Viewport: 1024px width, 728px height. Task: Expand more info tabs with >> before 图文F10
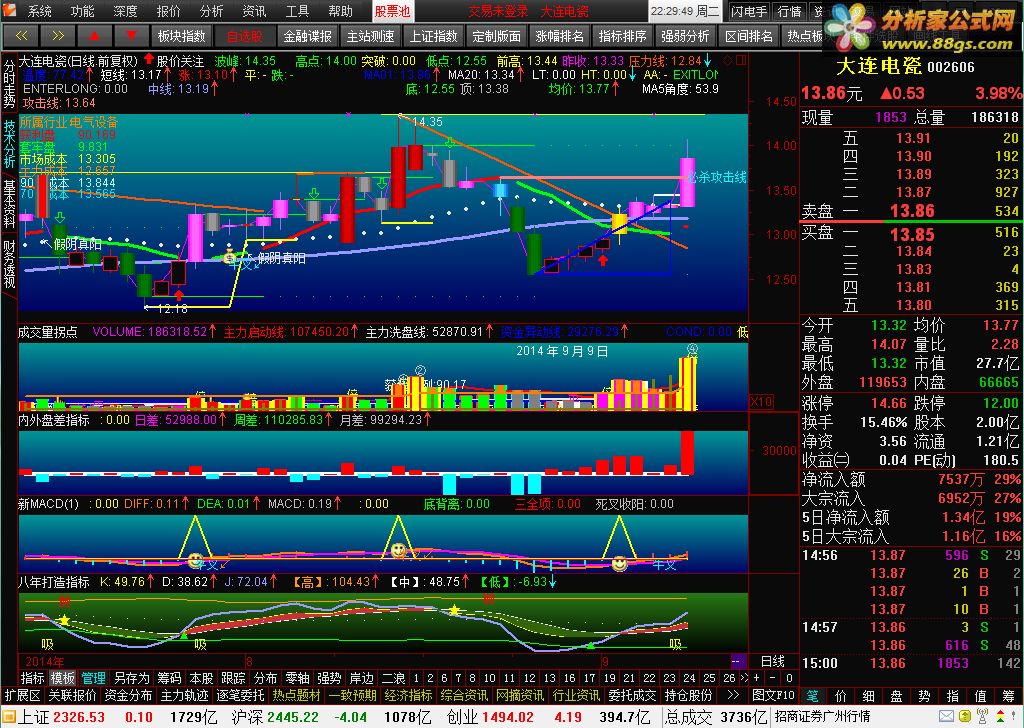tap(733, 695)
